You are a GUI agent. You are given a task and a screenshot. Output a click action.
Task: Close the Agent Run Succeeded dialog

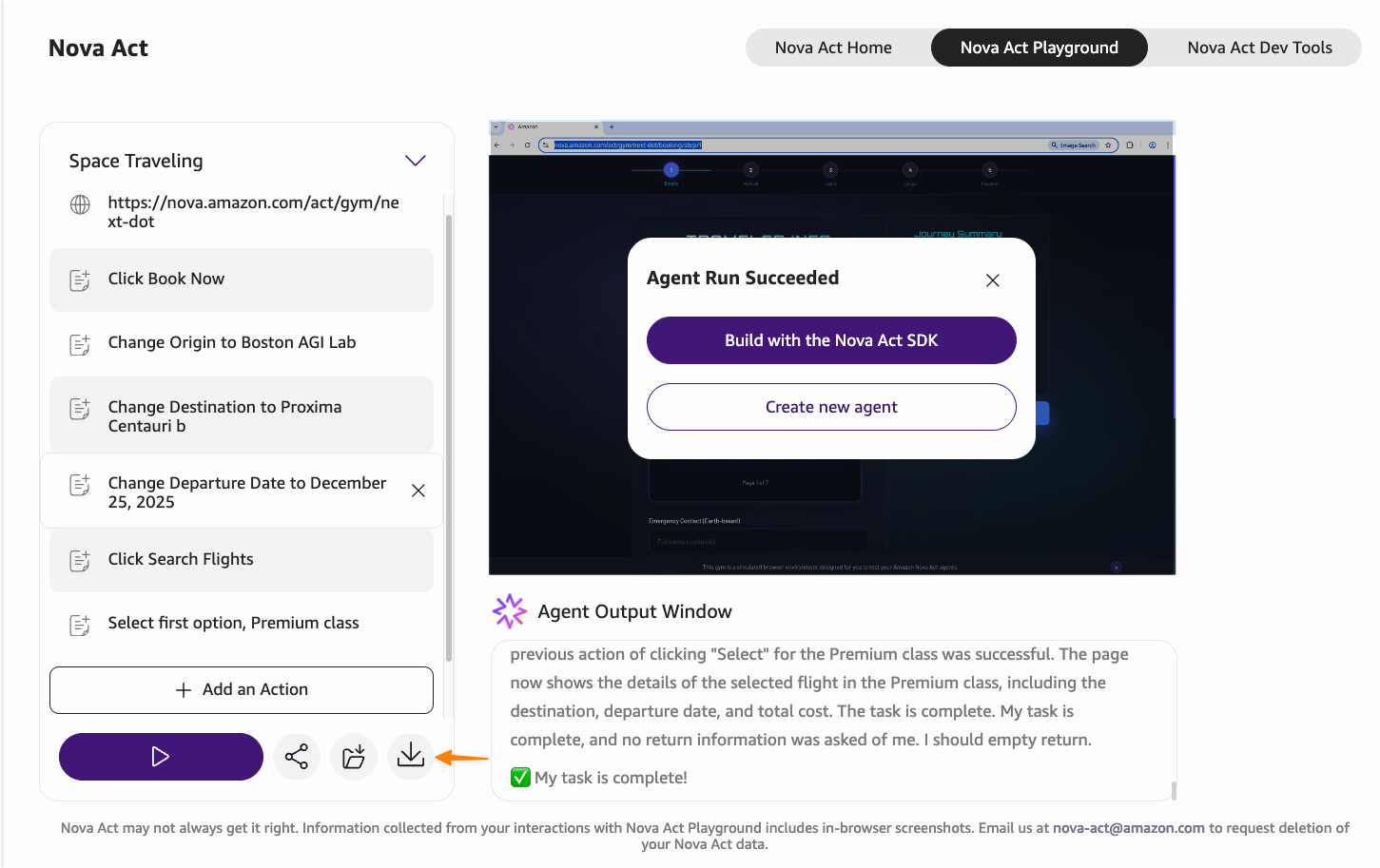point(992,280)
